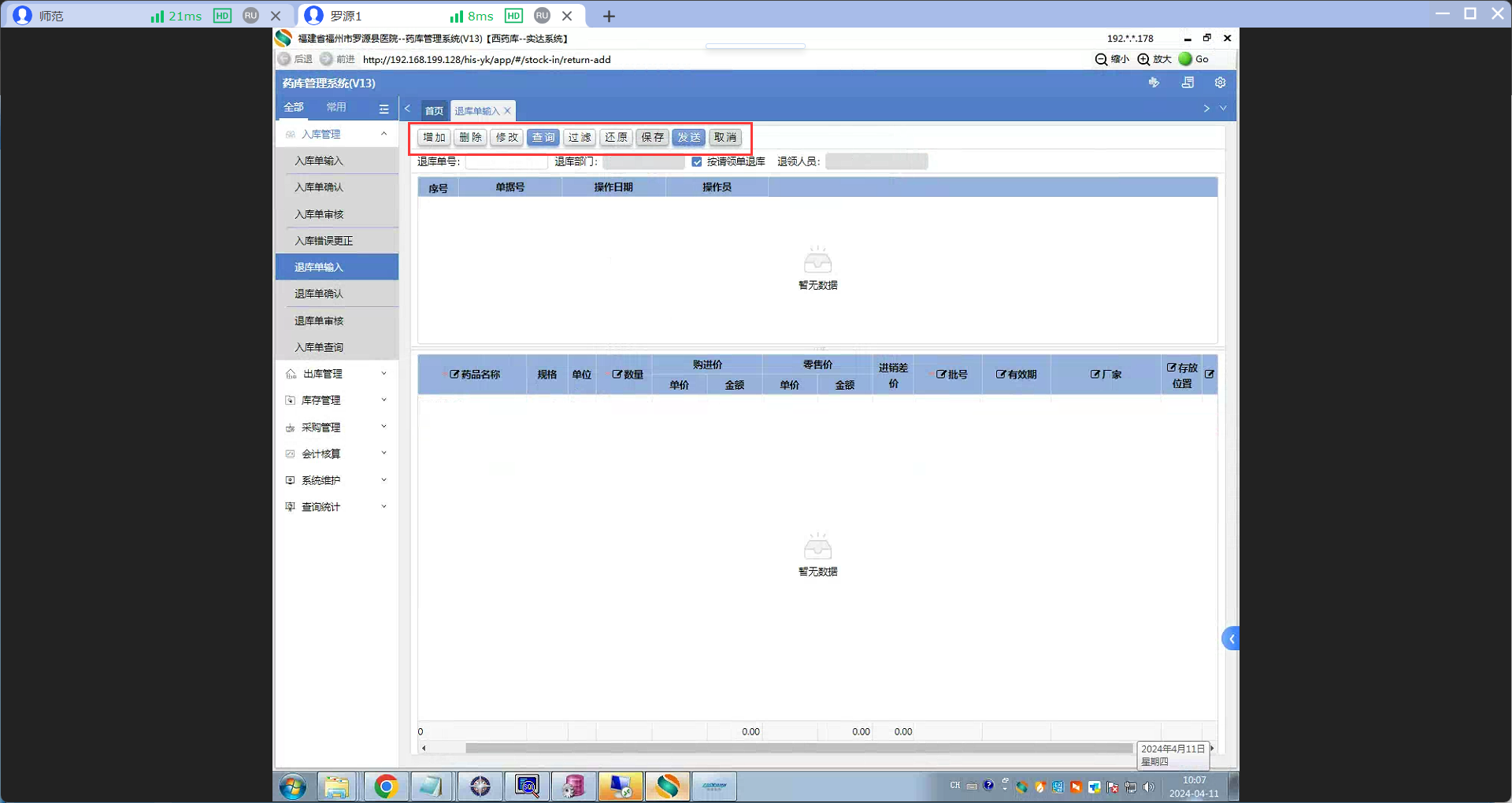Expand the 采购管理 menu group
The width and height of the screenshot is (1512, 803).
384,427
